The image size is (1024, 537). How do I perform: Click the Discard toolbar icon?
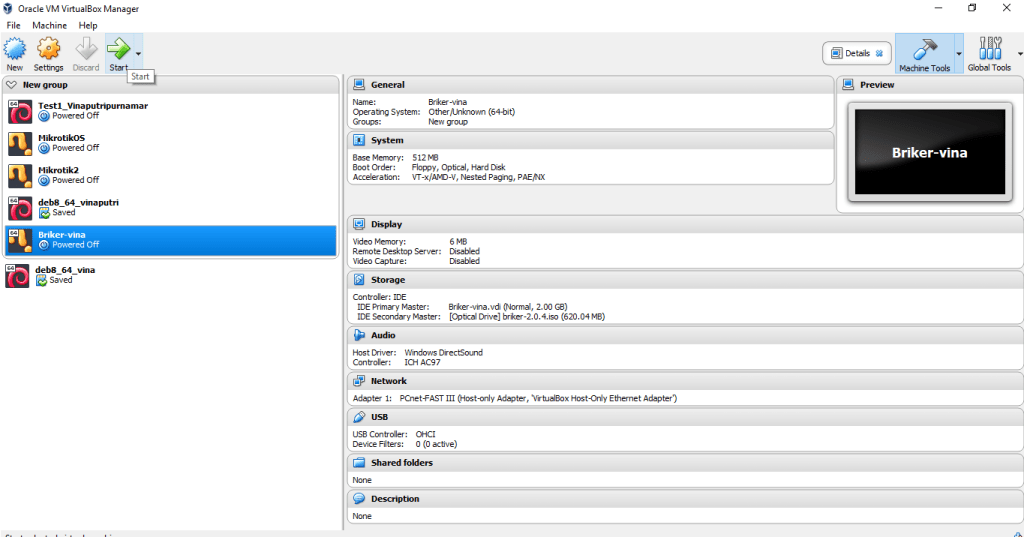click(85, 49)
